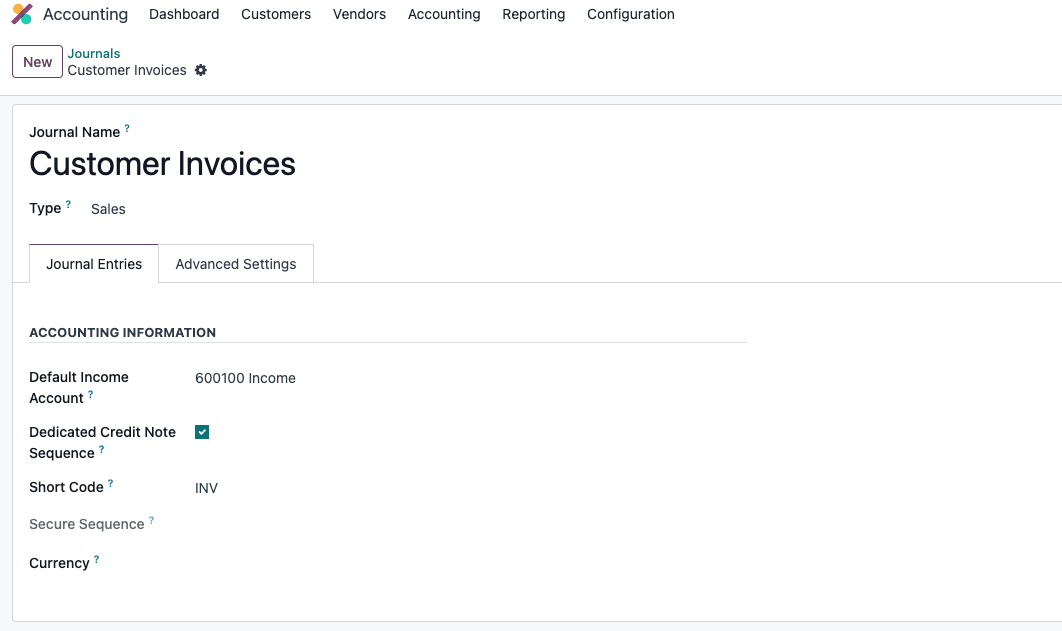Open the Customers menu
The width and height of the screenshot is (1062, 631).
(x=276, y=14)
